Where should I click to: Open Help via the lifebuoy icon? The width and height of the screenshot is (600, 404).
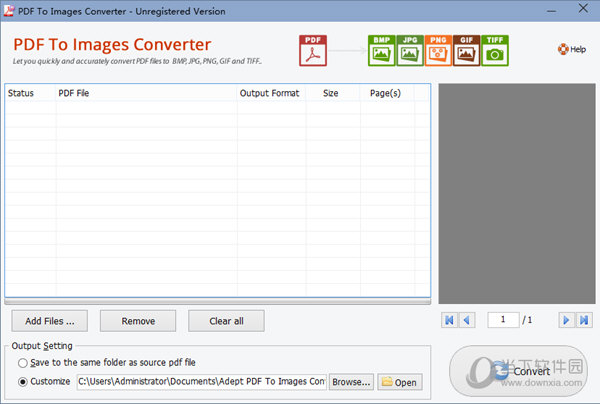tap(563, 49)
